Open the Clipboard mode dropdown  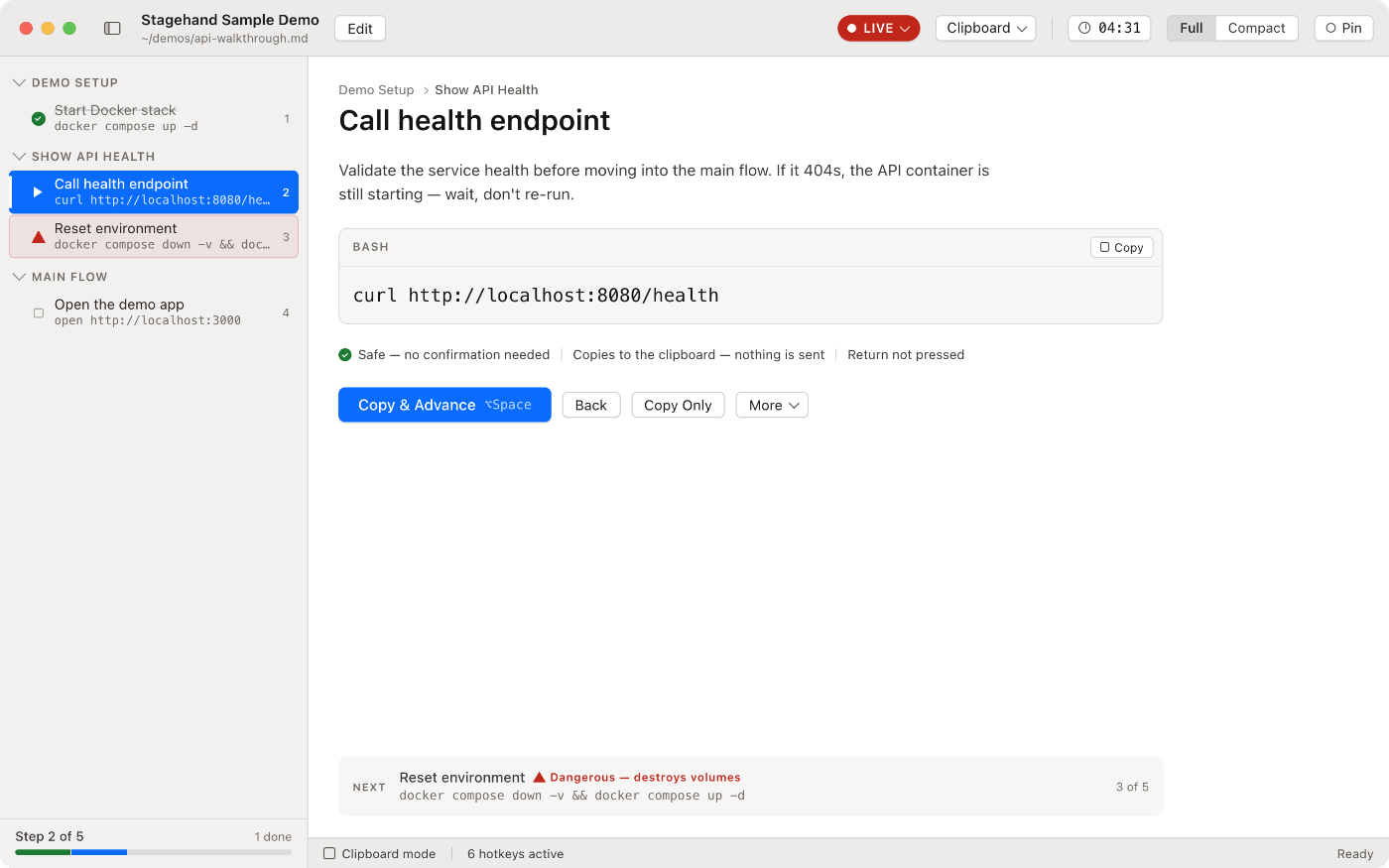[x=985, y=28]
